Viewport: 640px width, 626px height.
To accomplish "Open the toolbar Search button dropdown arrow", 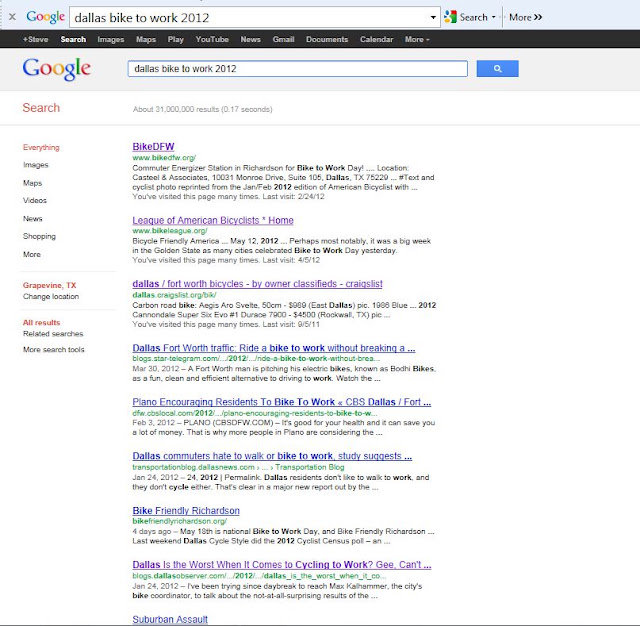I will point(493,17).
